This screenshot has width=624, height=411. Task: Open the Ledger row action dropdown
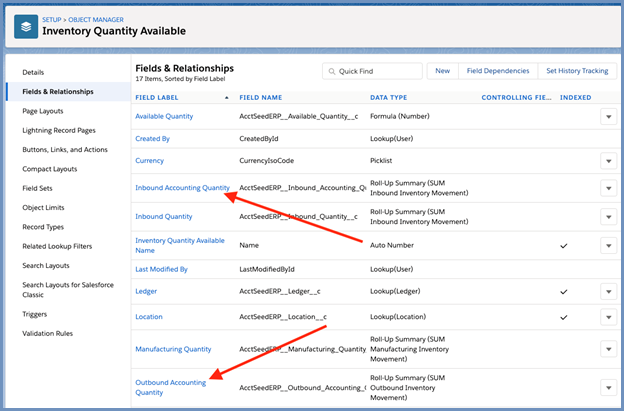pos(608,292)
